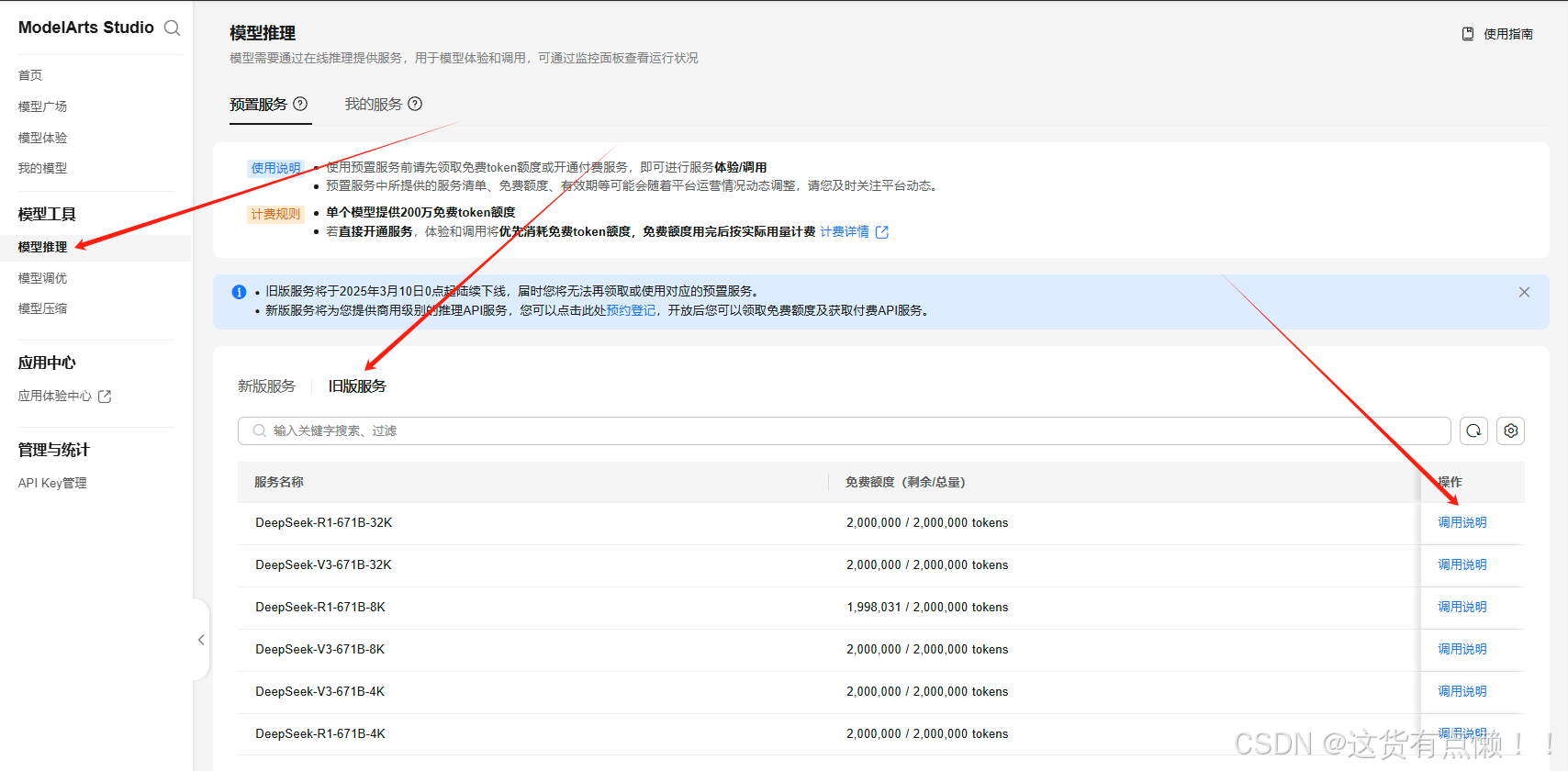
Task: Open 调用说明 for DeepSeek-V3-671B-32K
Action: pyautogui.click(x=1462, y=564)
